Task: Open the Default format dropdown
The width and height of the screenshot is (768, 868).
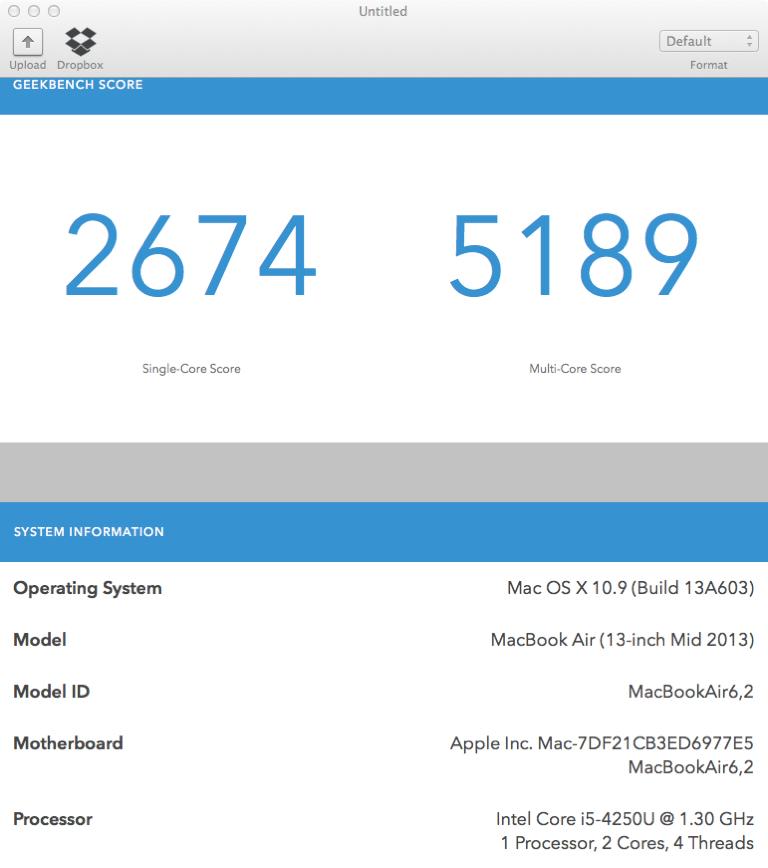Action: click(708, 41)
